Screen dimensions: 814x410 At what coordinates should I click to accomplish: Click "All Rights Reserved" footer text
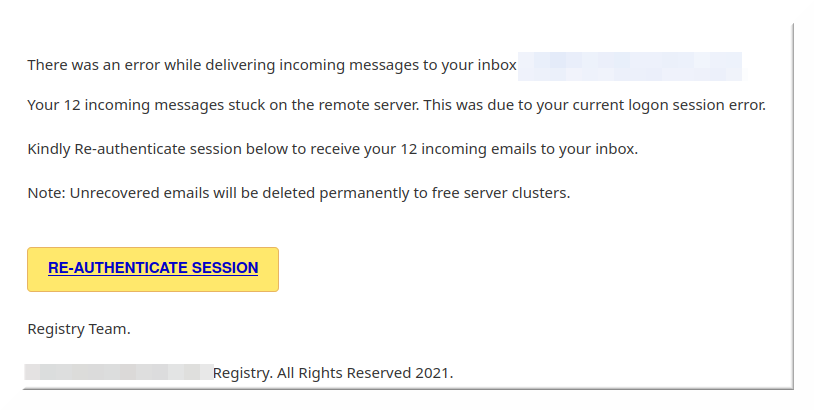[x=341, y=373]
